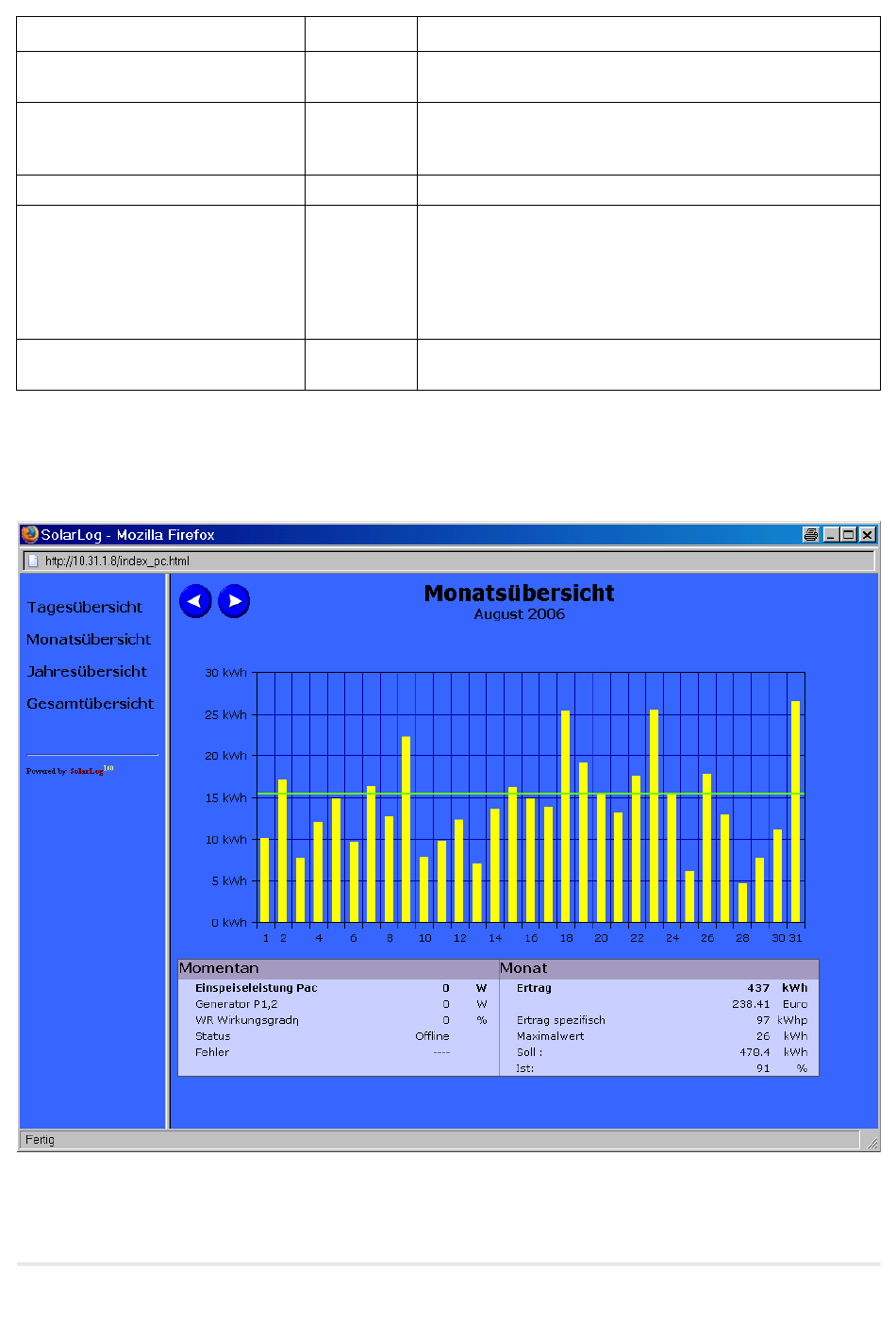Click the previous month arrow button

(x=195, y=601)
